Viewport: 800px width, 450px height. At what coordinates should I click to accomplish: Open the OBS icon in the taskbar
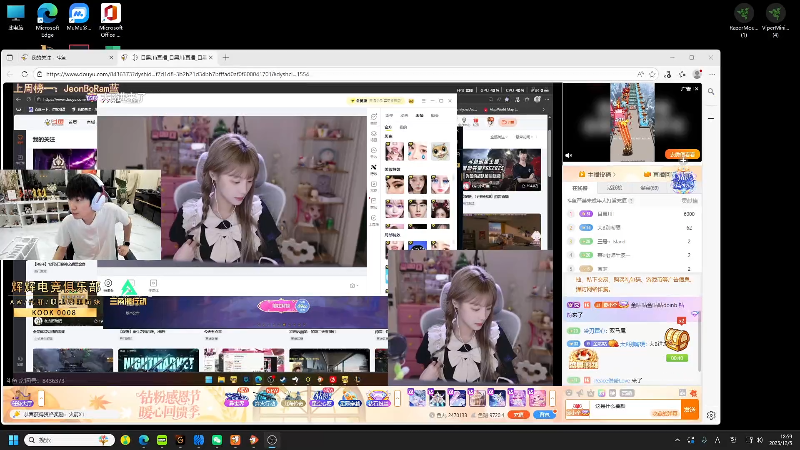(x=272, y=440)
